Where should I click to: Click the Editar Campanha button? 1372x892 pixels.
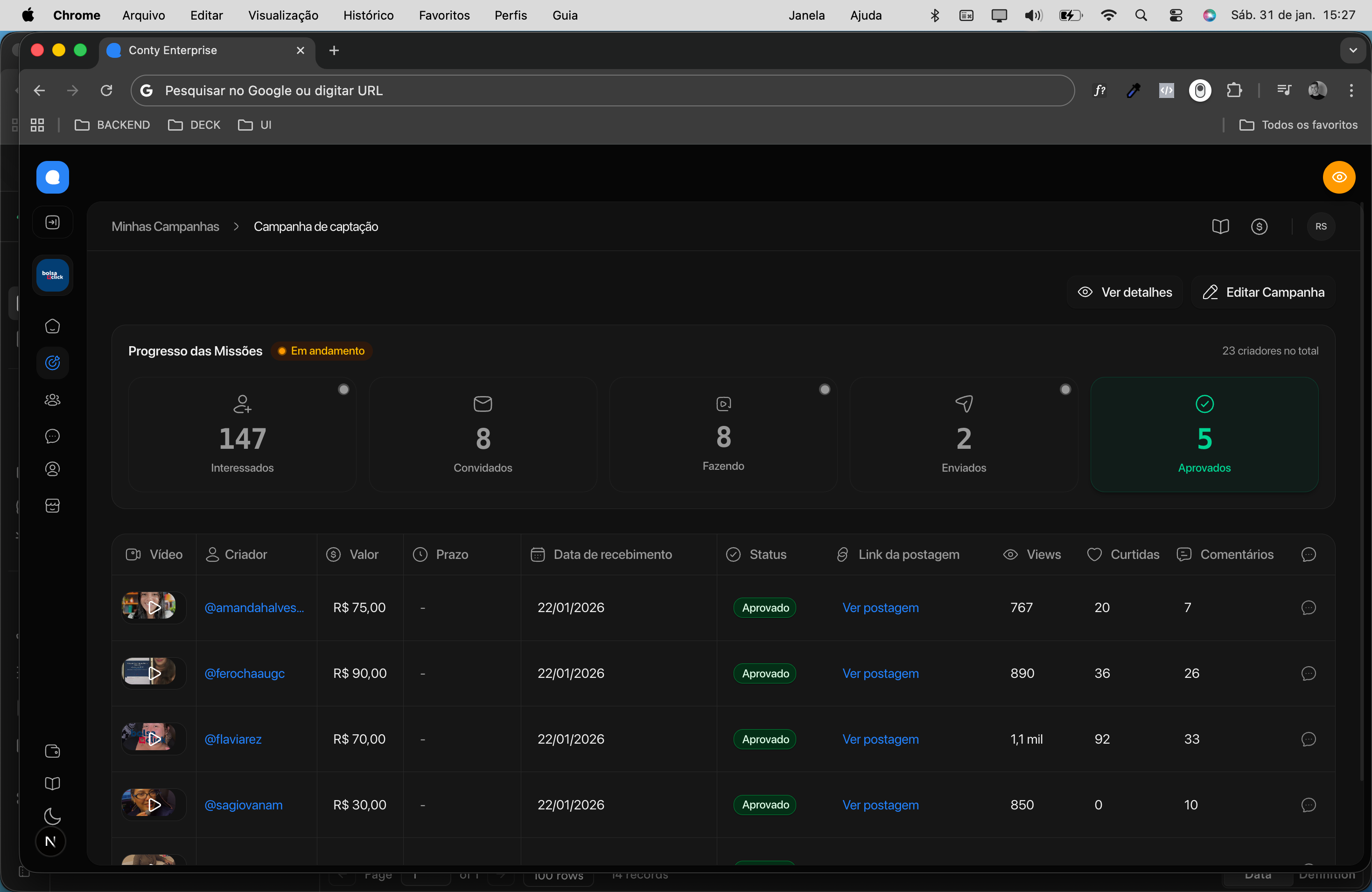[1264, 292]
